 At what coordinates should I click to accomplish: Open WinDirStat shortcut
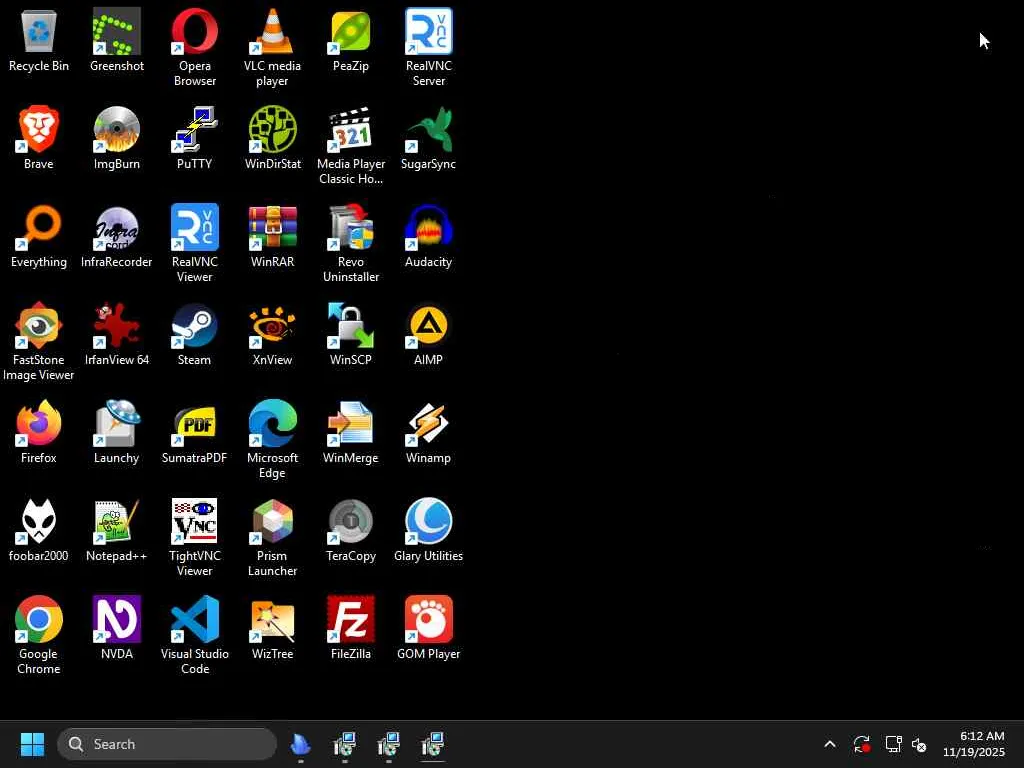(272, 138)
